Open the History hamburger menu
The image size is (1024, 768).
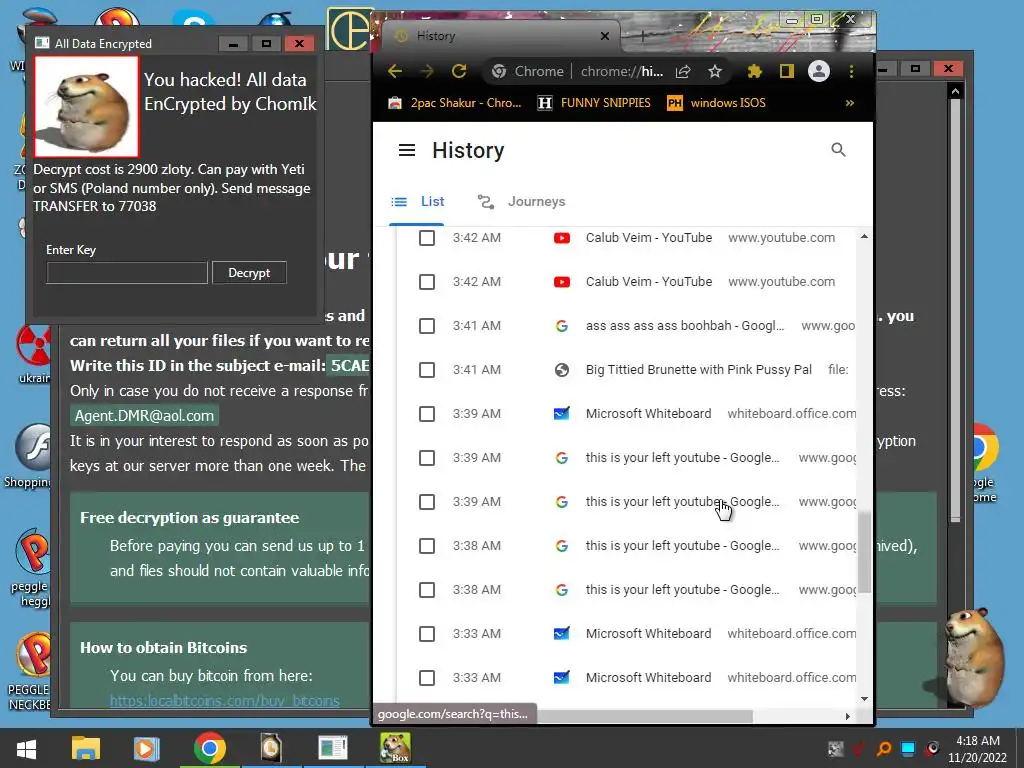[x=407, y=150]
